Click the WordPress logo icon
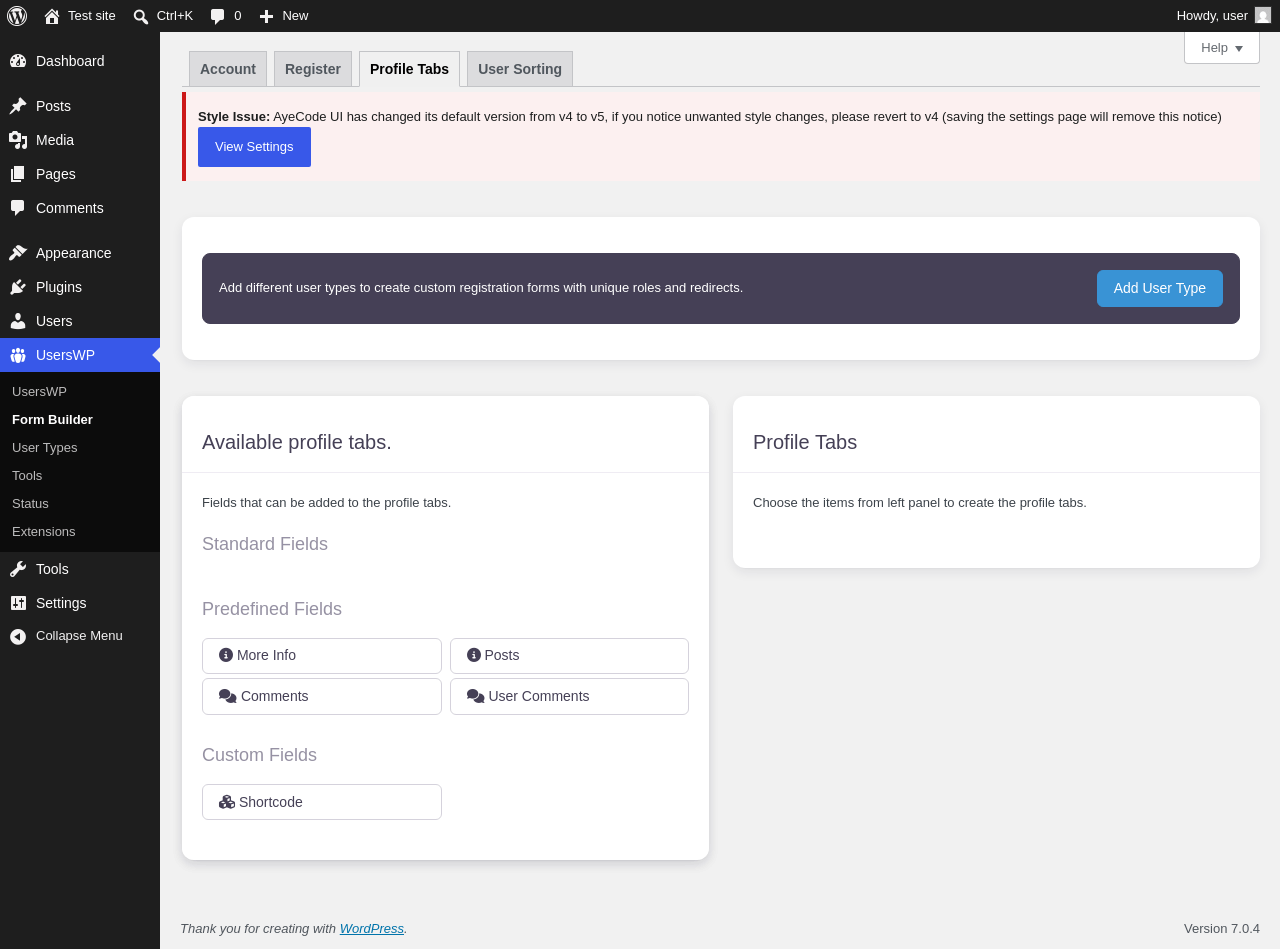The width and height of the screenshot is (1280, 949). point(17,16)
